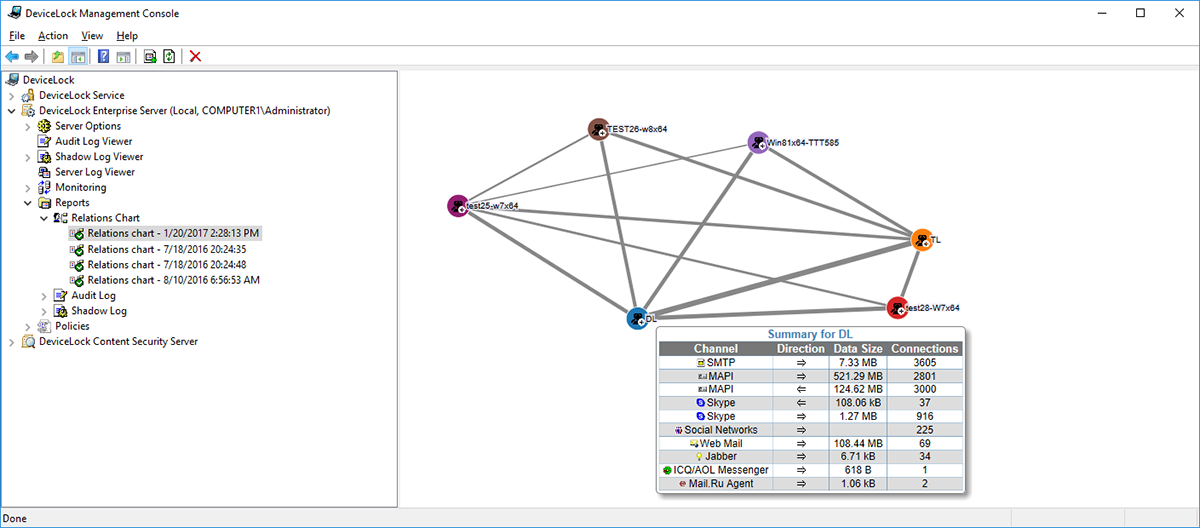This screenshot has height=528, width=1200.
Task: Click the green Refresh toolbar icon
Action: (x=169, y=56)
